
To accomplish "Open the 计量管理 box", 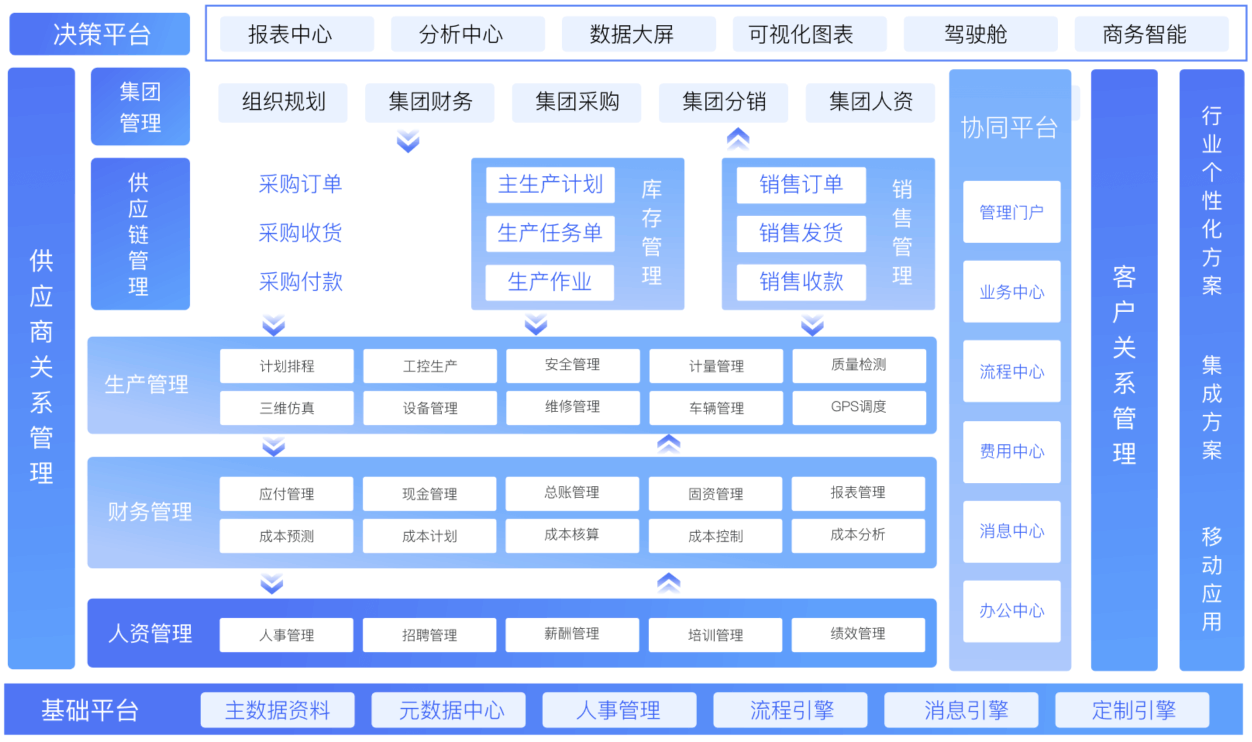I will click(716, 366).
